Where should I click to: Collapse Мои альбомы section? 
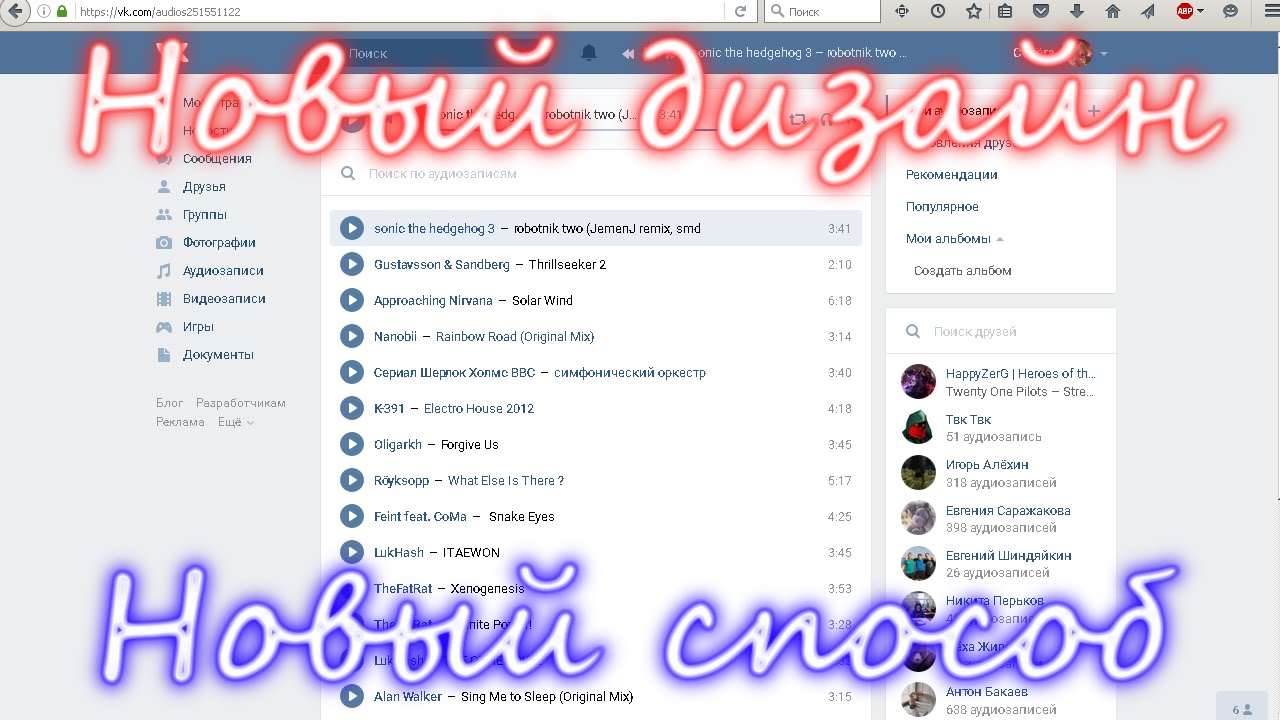(x=954, y=239)
